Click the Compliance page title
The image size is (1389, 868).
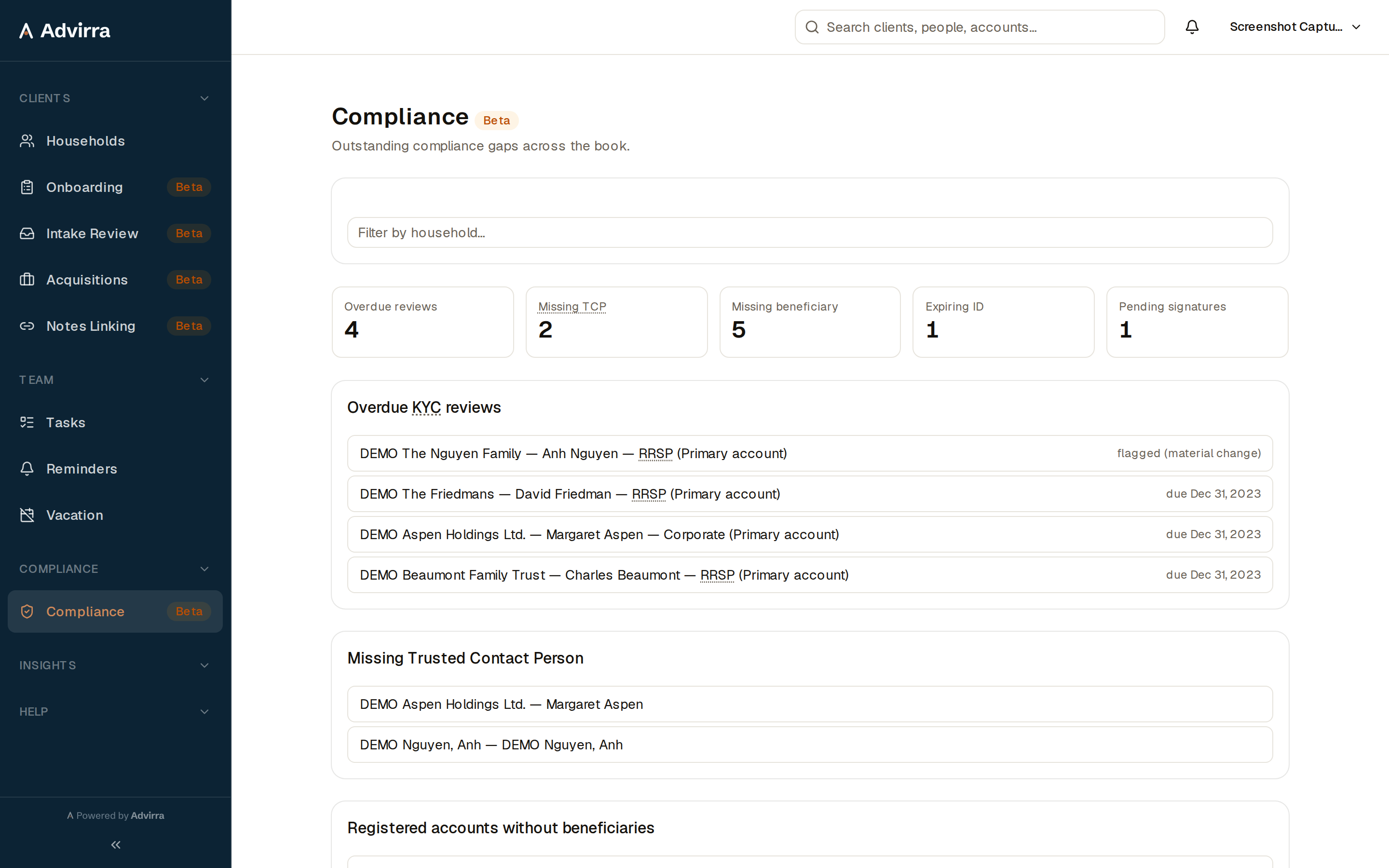point(400,117)
